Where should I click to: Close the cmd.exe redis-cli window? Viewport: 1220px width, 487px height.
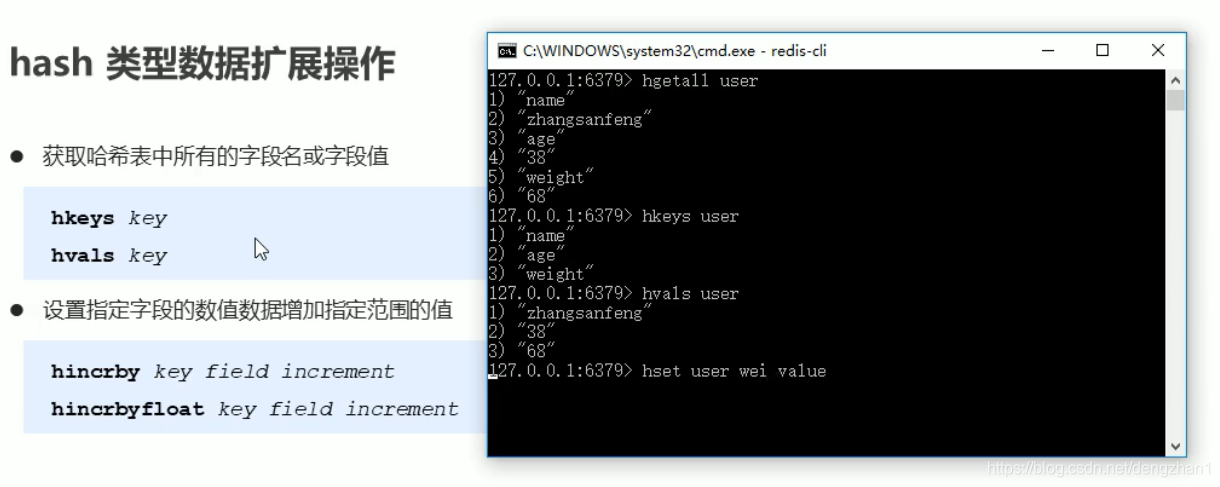pos(1157,50)
